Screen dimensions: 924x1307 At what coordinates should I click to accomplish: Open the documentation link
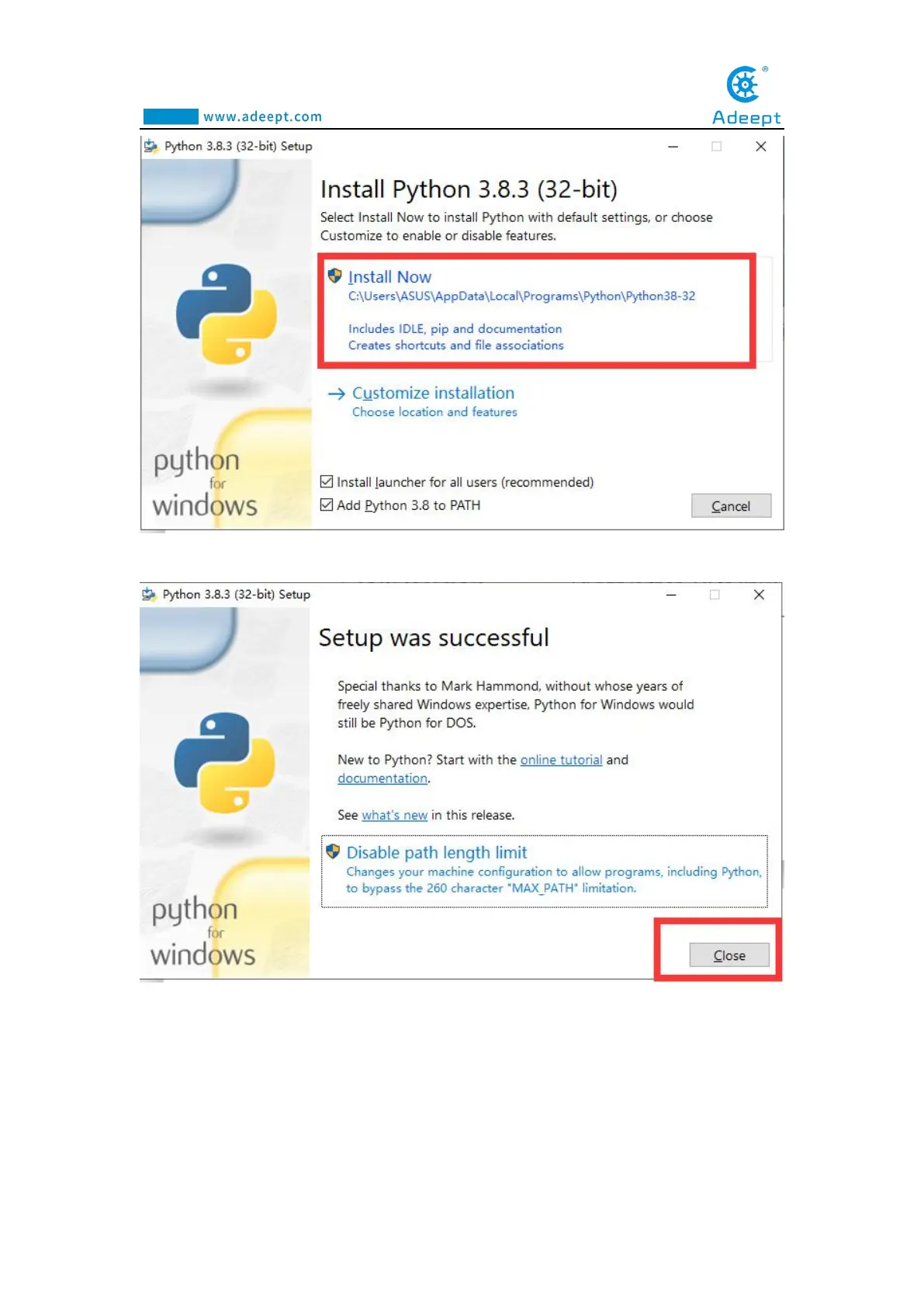pos(382,778)
